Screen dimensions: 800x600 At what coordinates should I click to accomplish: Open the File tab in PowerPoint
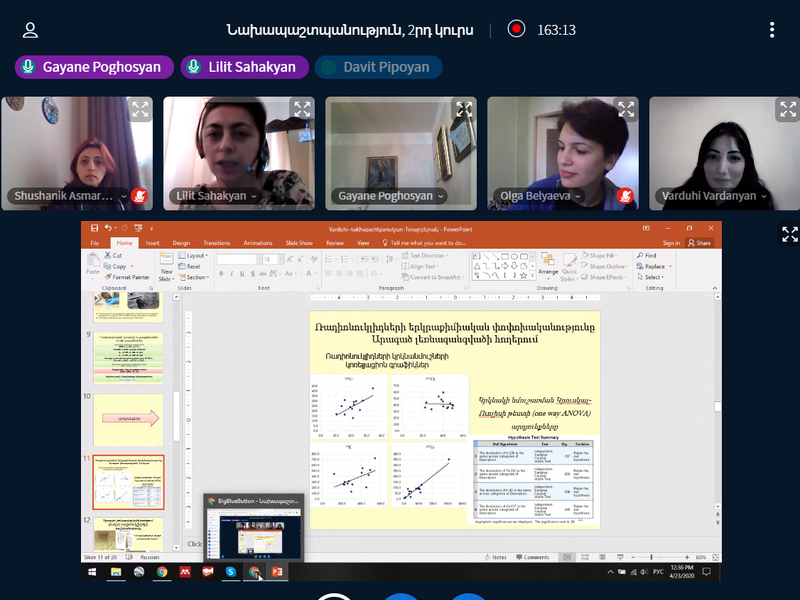coord(95,243)
